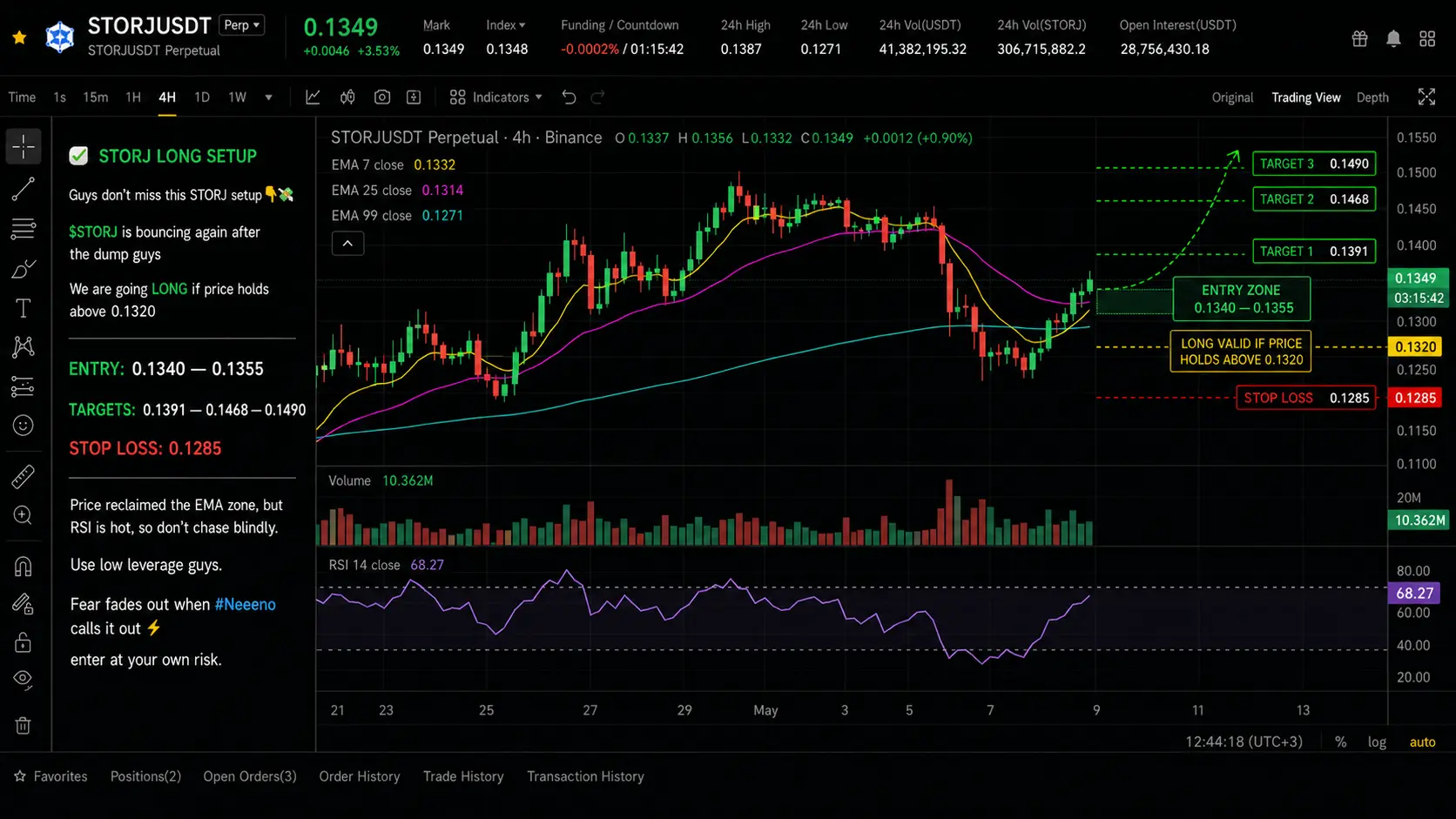Select the Text annotation tool
Viewport: 1456px width, 819px height.
click(x=24, y=308)
